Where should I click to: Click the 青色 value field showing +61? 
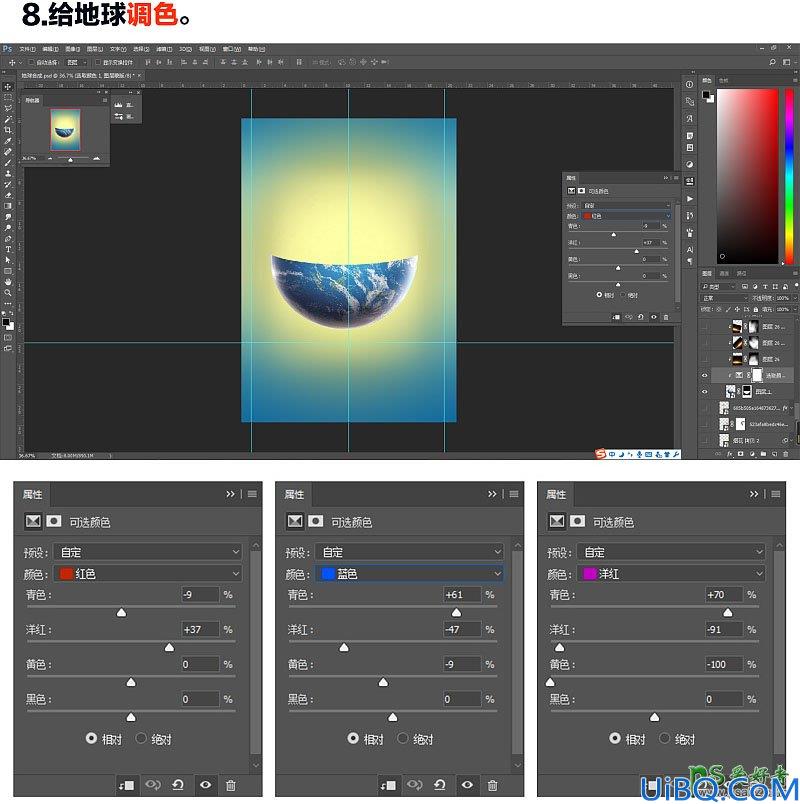tap(462, 595)
